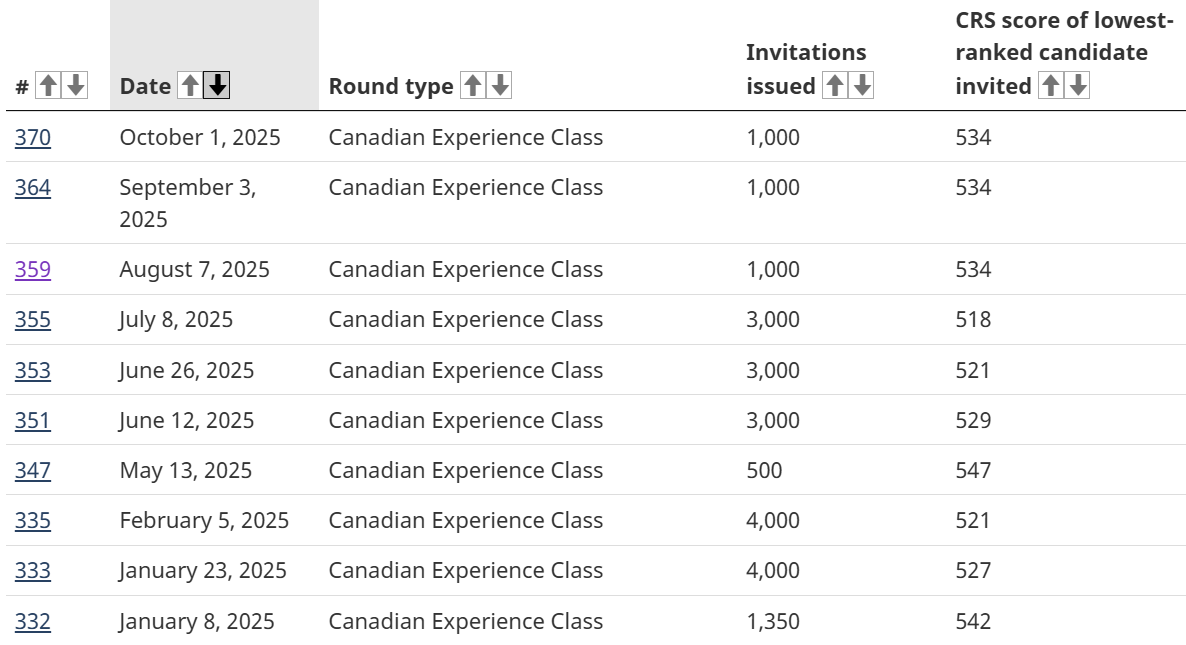This screenshot has height=645, width=1186.
Task: Follow the visited round 359 link
Action: [x=33, y=270]
